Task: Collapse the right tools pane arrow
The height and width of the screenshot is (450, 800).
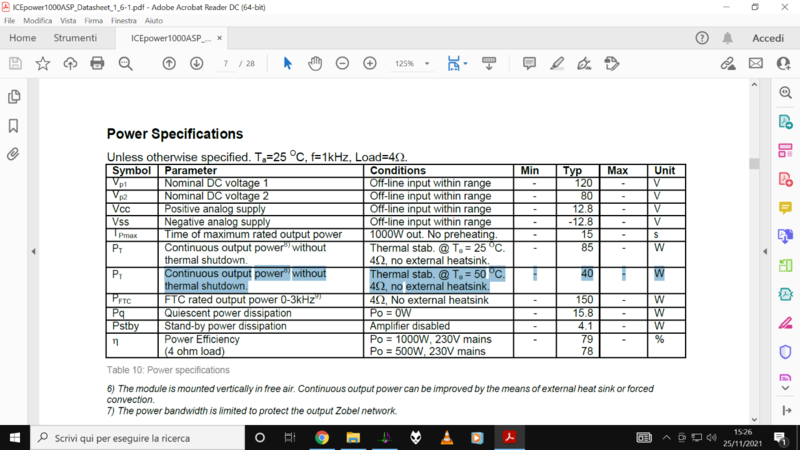Action: pos(765,251)
